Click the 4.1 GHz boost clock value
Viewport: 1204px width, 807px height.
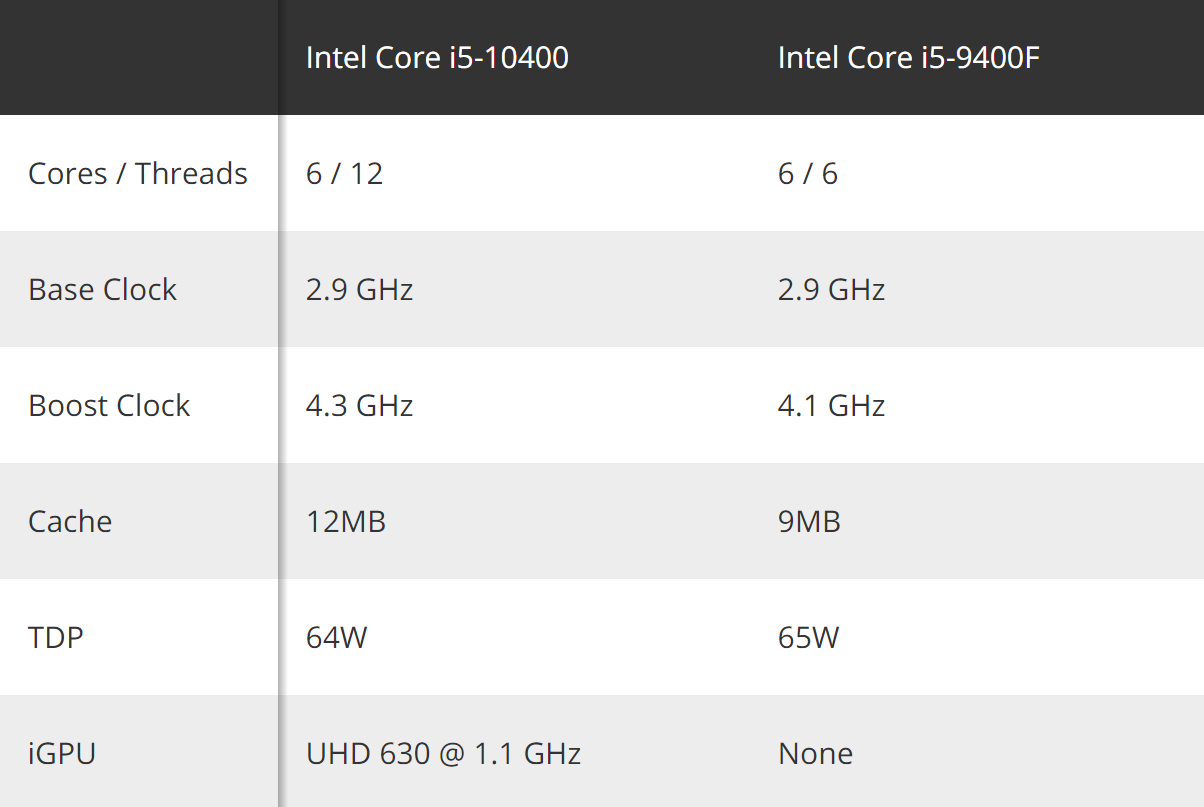[831, 406]
